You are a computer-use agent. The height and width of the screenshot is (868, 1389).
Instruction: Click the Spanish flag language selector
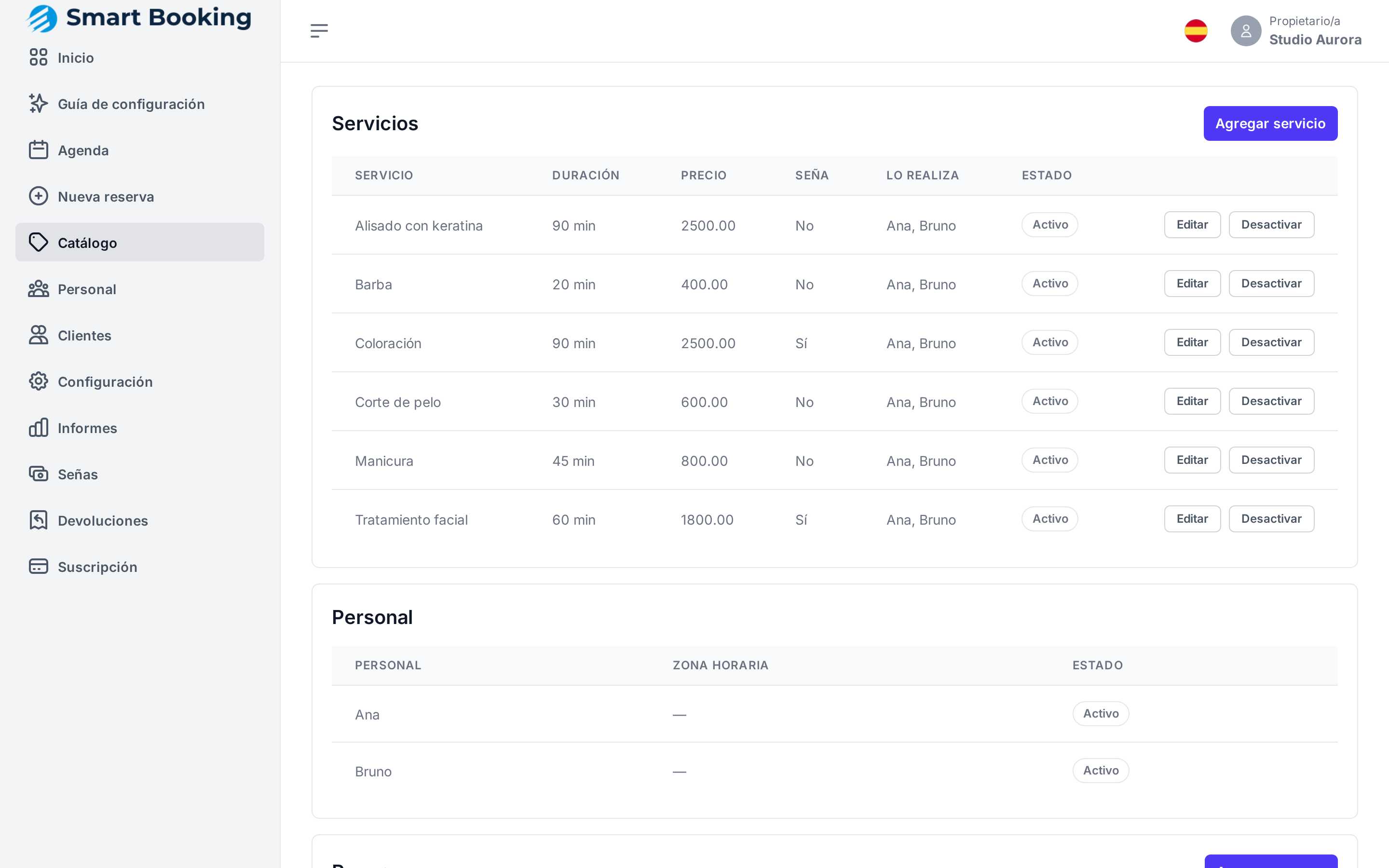(1196, 31)
